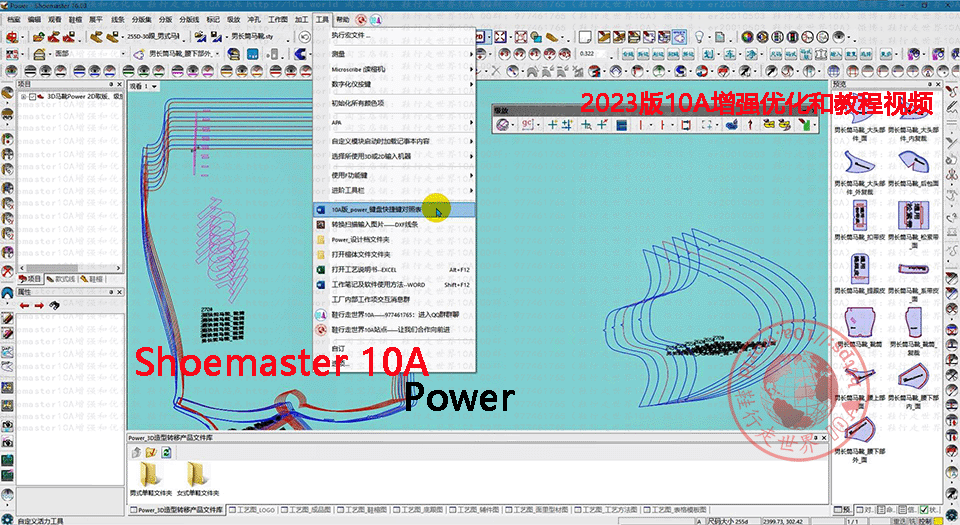Click up-folder icon in file library panel
Image resolution: width=960 pixels, height=525 pixels.
137,452
